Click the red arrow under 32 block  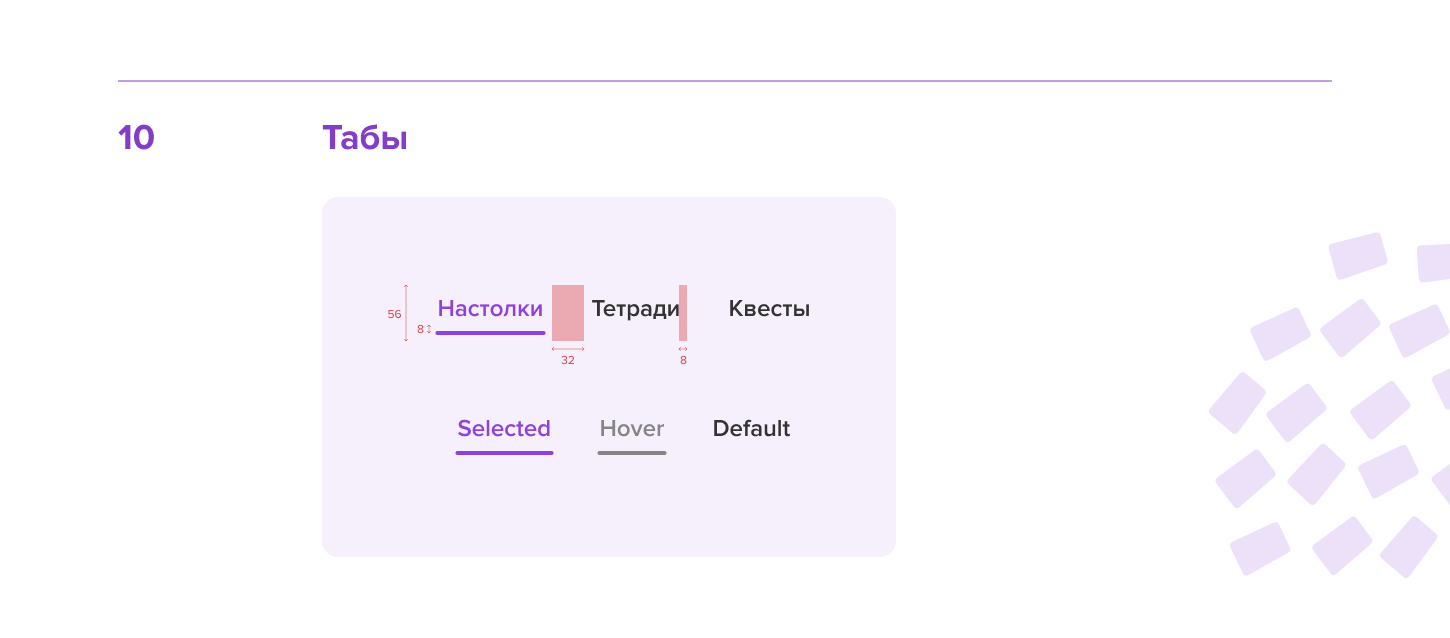[568, 349]
